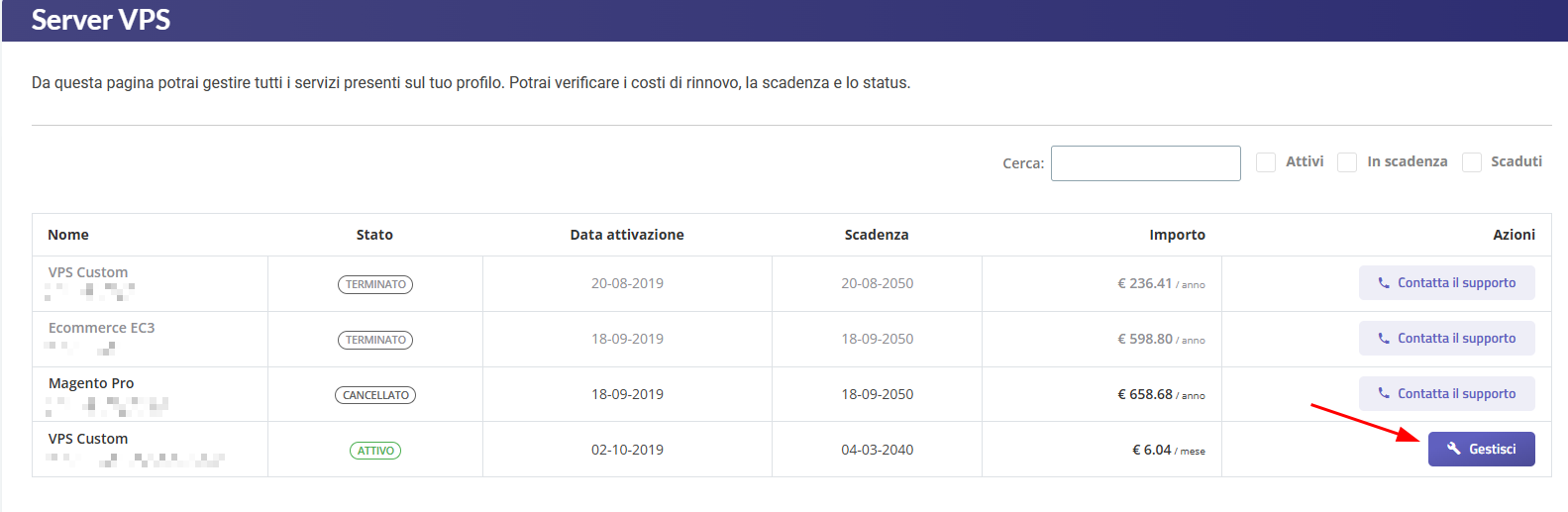Click the amount € 658.68 / anno
Viewport: 1568px width, 512px height.
[x=1161, y=394]
